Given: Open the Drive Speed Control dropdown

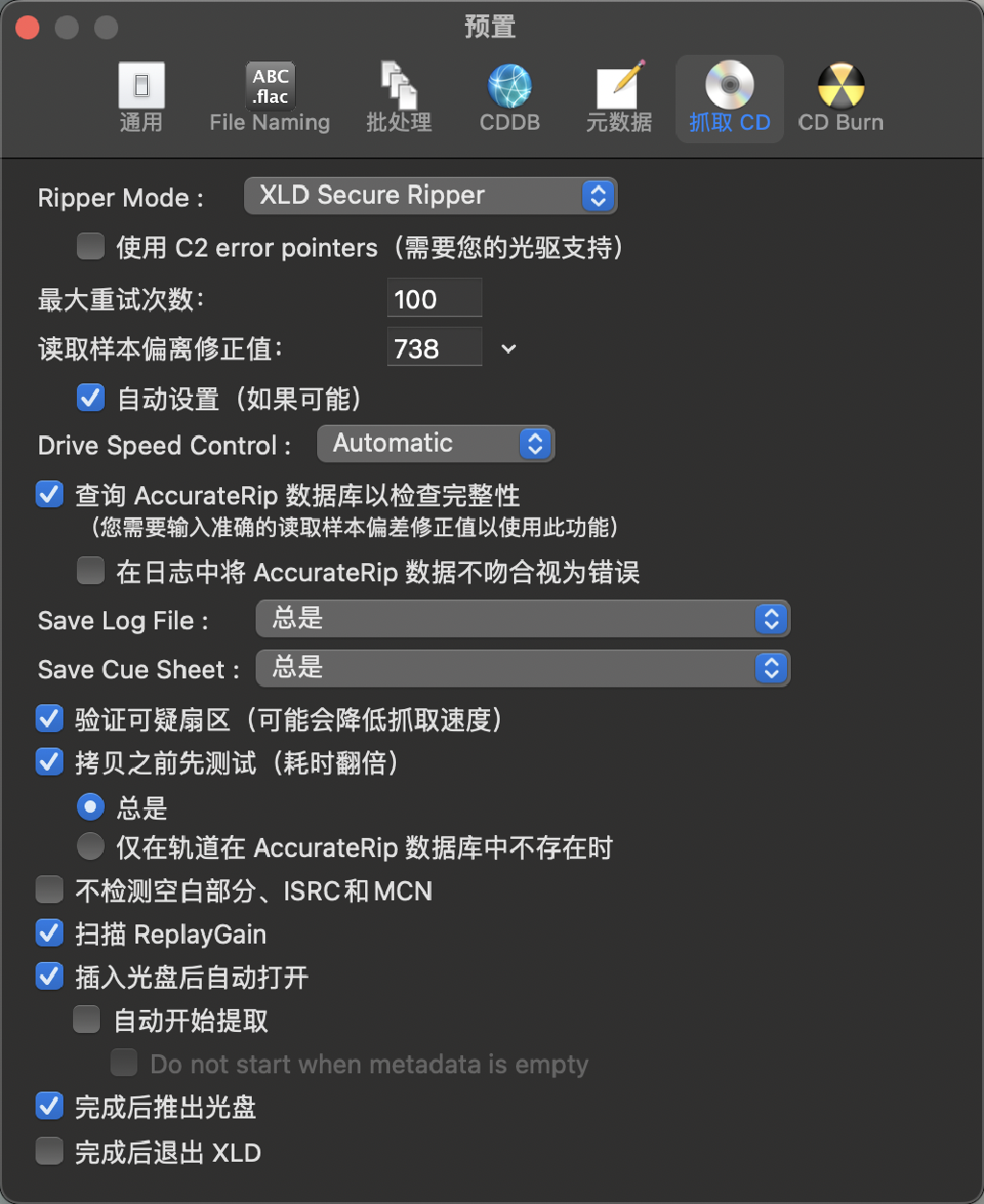Looking at the screenshot, I should pyautogui.click(x=436, y=443).
